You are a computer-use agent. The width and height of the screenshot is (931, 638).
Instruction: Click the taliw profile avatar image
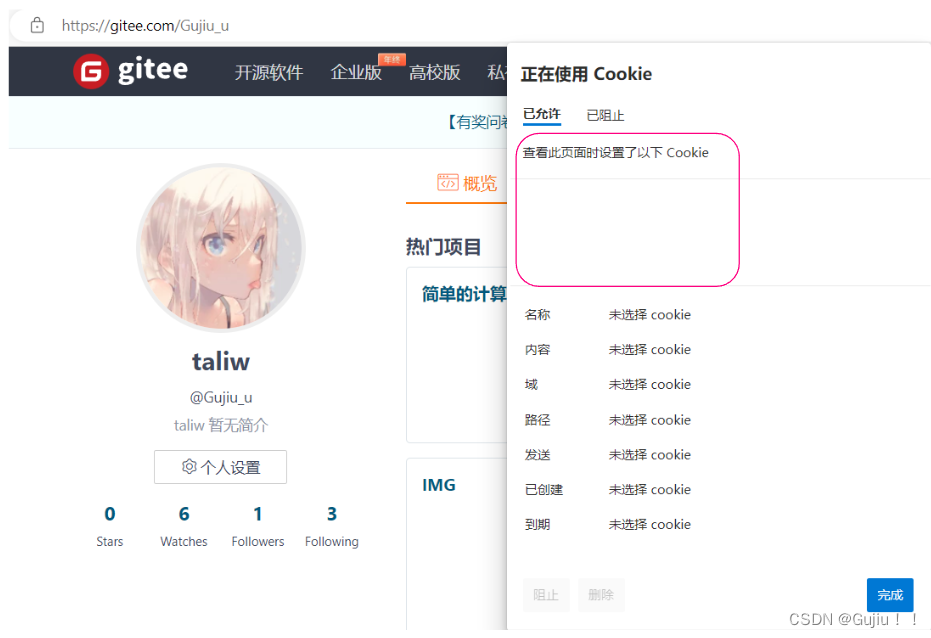pyautogui.click(x=221, y=247)
